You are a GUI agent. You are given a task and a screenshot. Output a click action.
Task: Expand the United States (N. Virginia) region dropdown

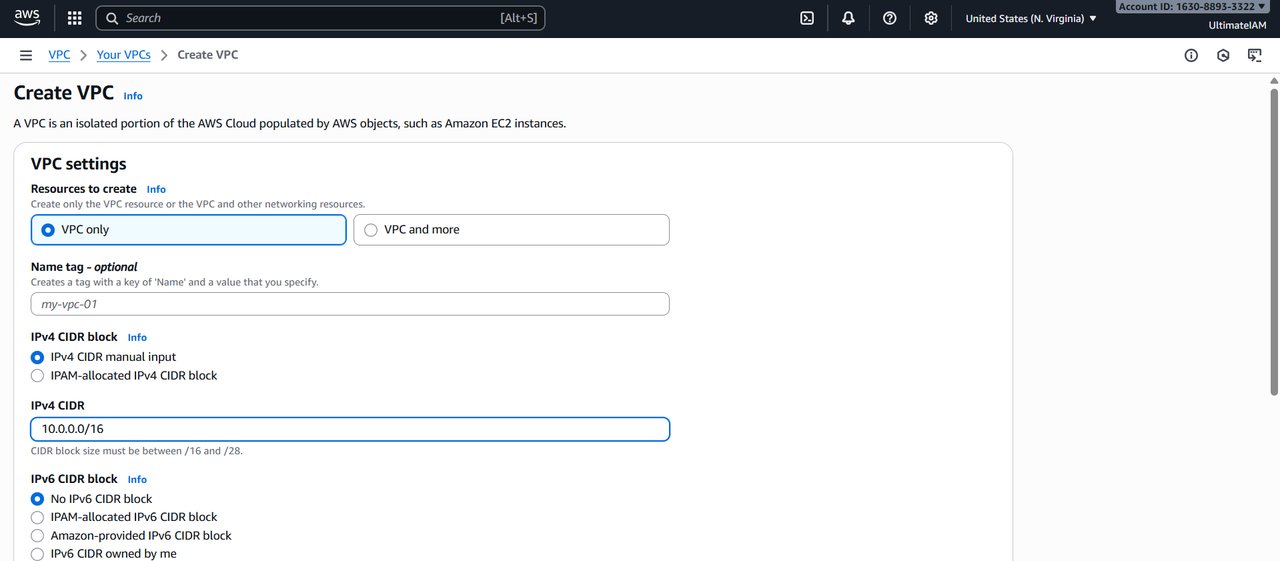pyautogui.click(x=1030, y=18)
